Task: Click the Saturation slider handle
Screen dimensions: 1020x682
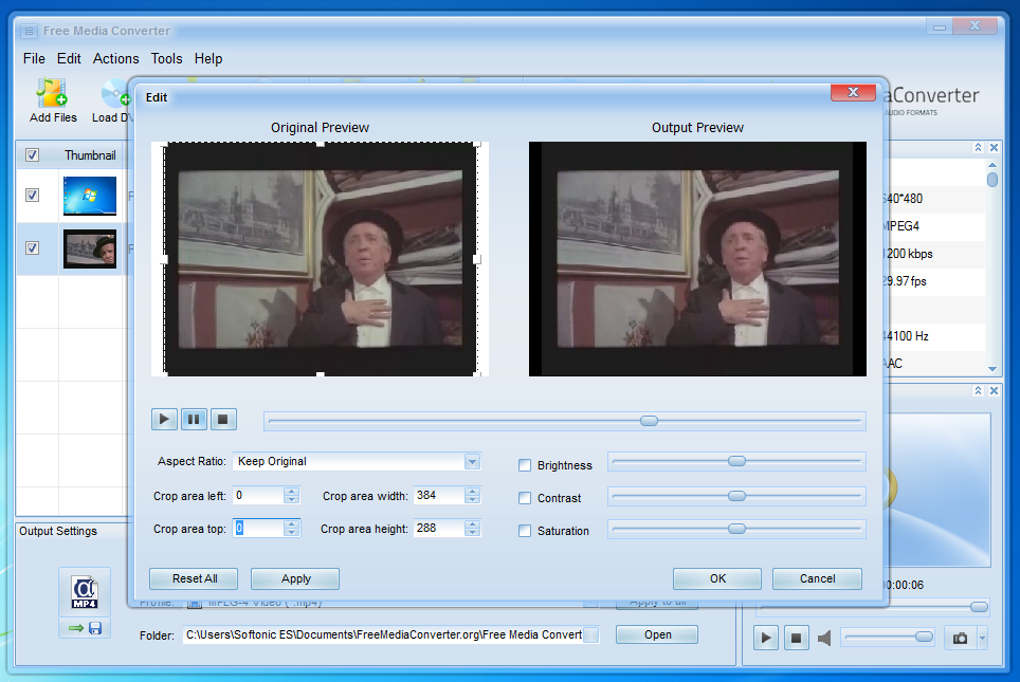Action: click(736, 528)
